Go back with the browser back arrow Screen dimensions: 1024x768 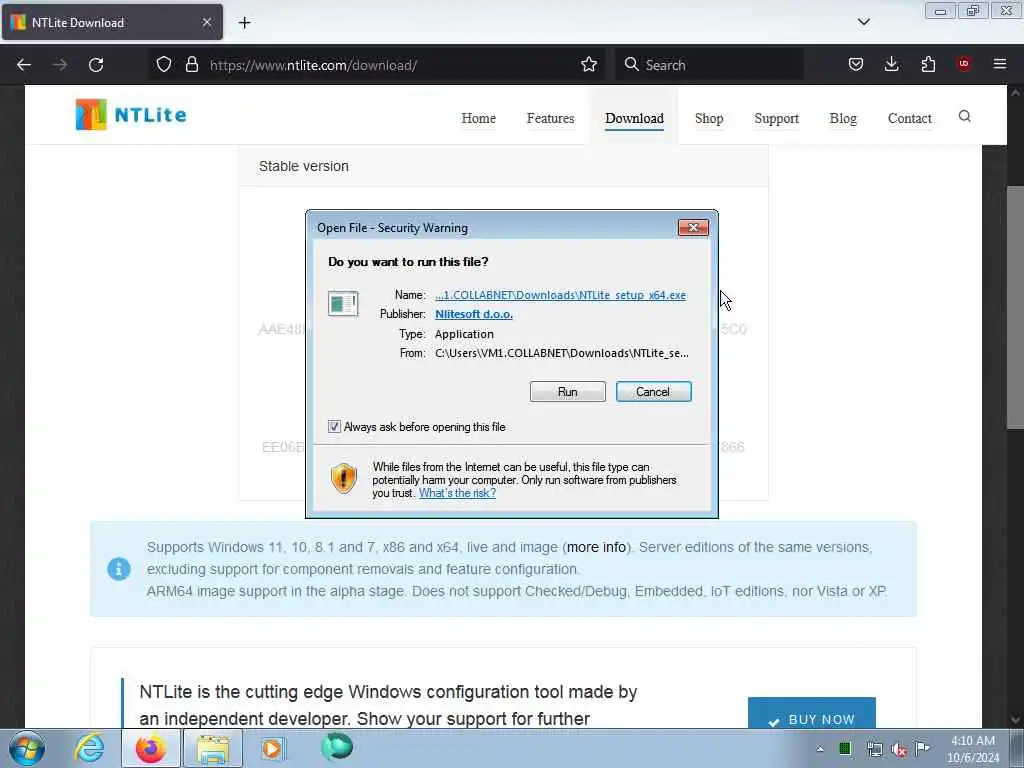coord(24,65)
